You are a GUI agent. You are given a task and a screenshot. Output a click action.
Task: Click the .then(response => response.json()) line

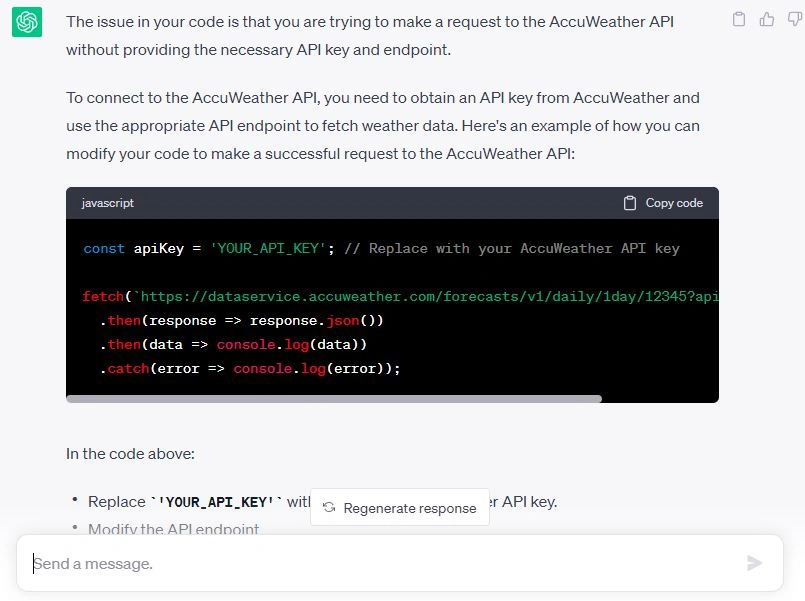241,320
